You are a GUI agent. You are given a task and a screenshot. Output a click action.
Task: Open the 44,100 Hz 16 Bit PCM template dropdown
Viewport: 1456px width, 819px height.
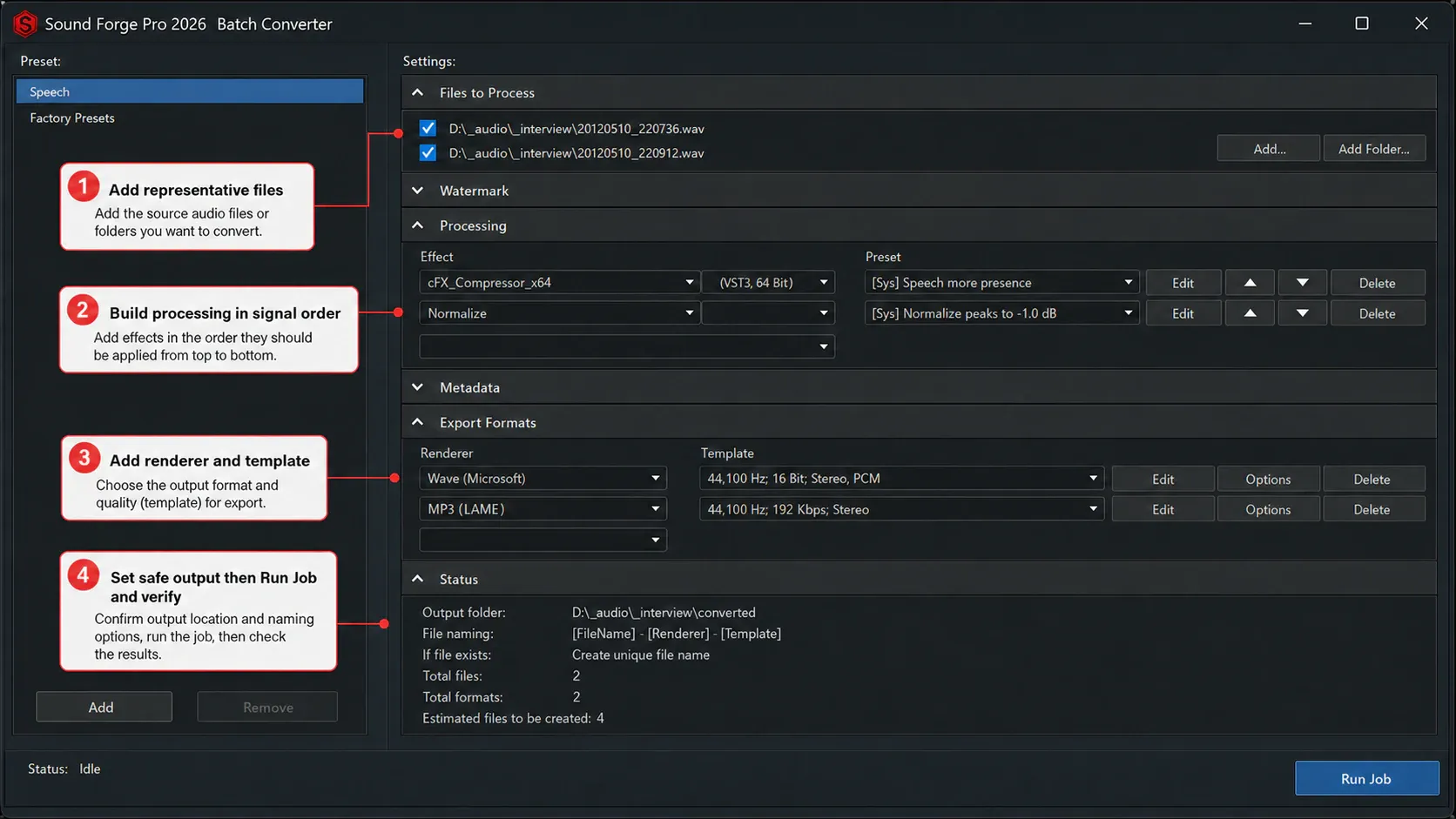click(x=901, y=479)
